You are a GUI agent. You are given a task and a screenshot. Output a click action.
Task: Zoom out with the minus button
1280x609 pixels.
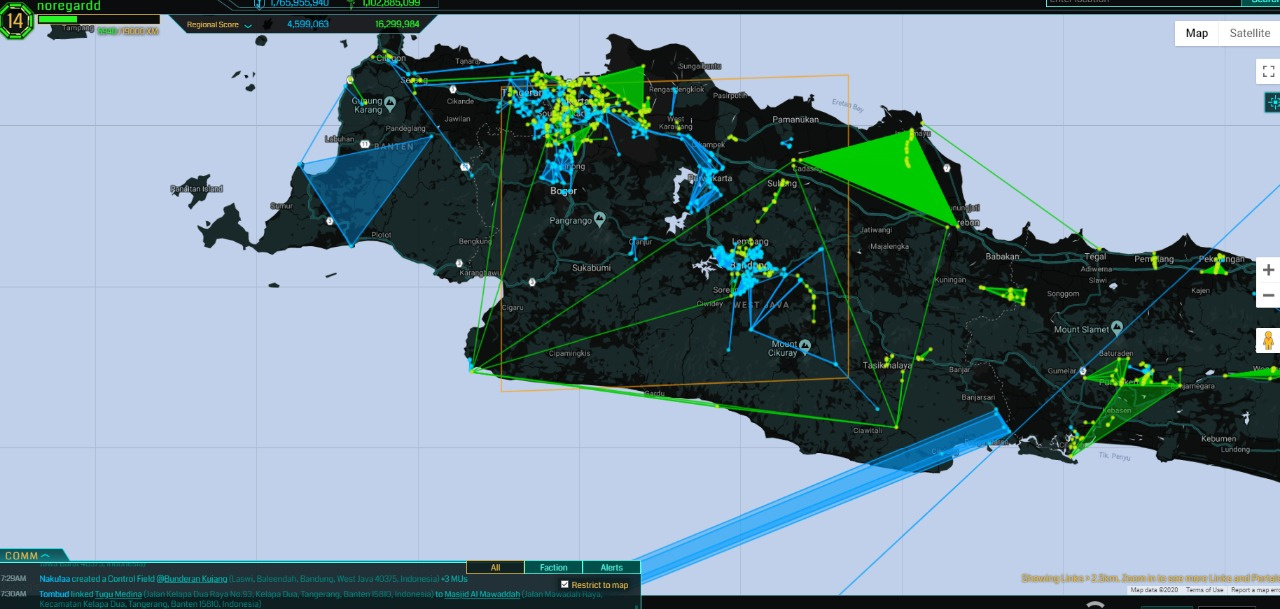[1268, 296]
